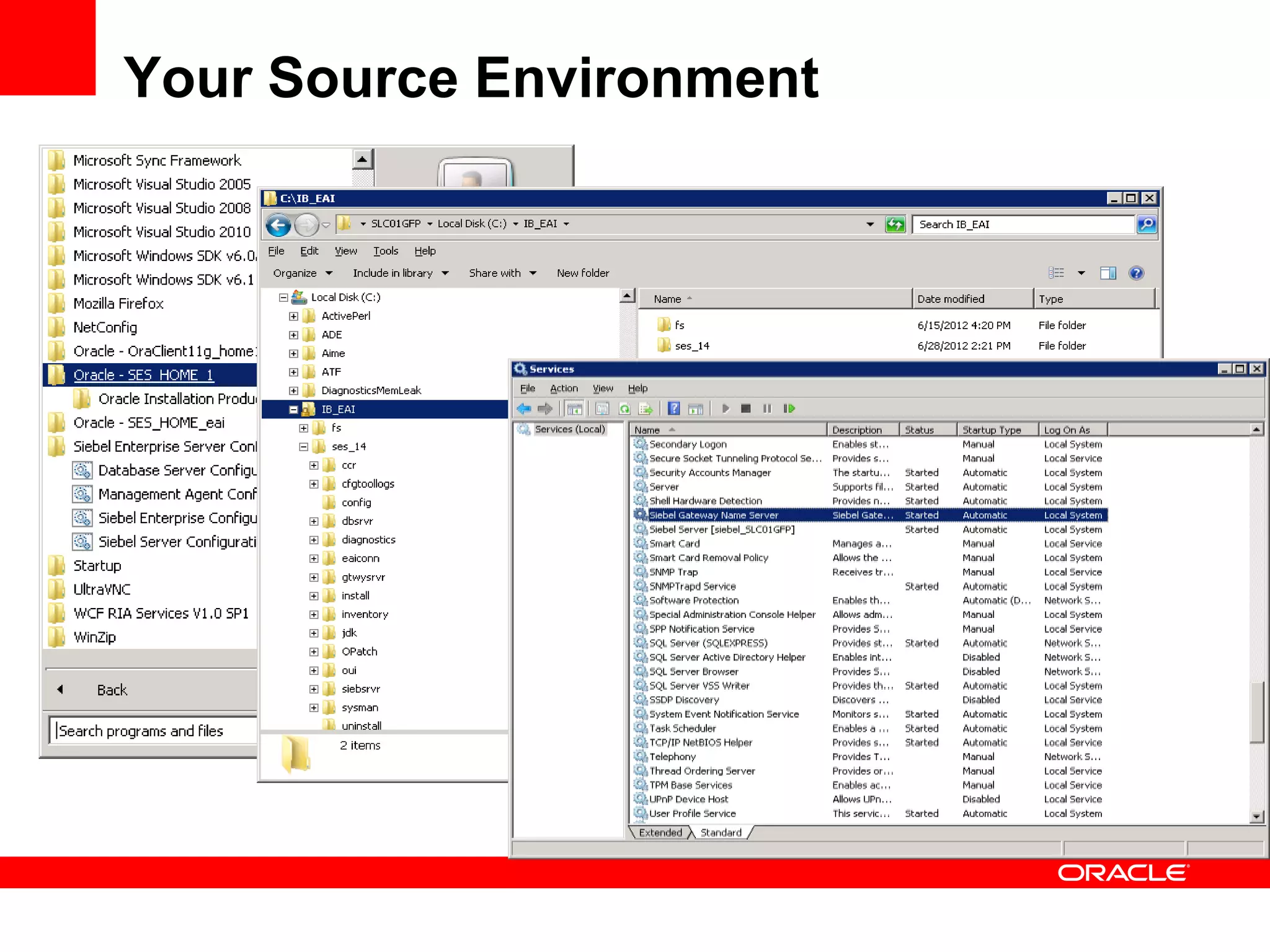Open Services Action menu

pos(564,389)
